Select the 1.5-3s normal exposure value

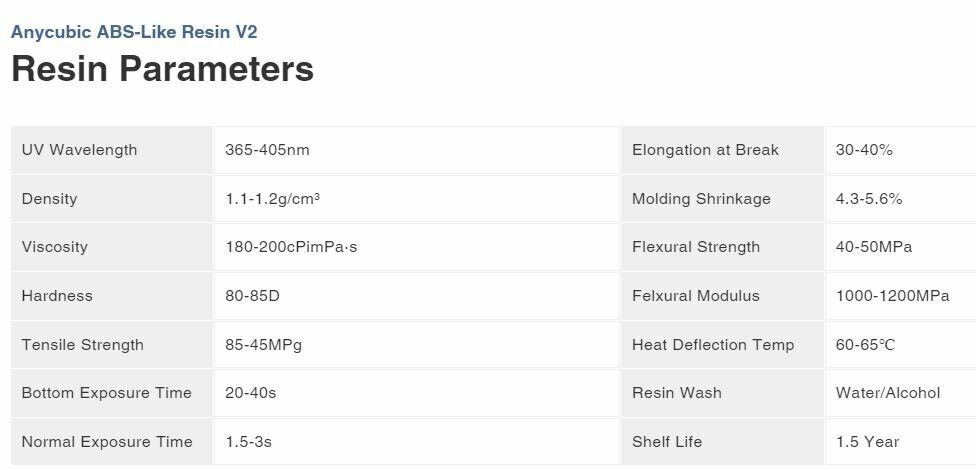tap(248, 442)
